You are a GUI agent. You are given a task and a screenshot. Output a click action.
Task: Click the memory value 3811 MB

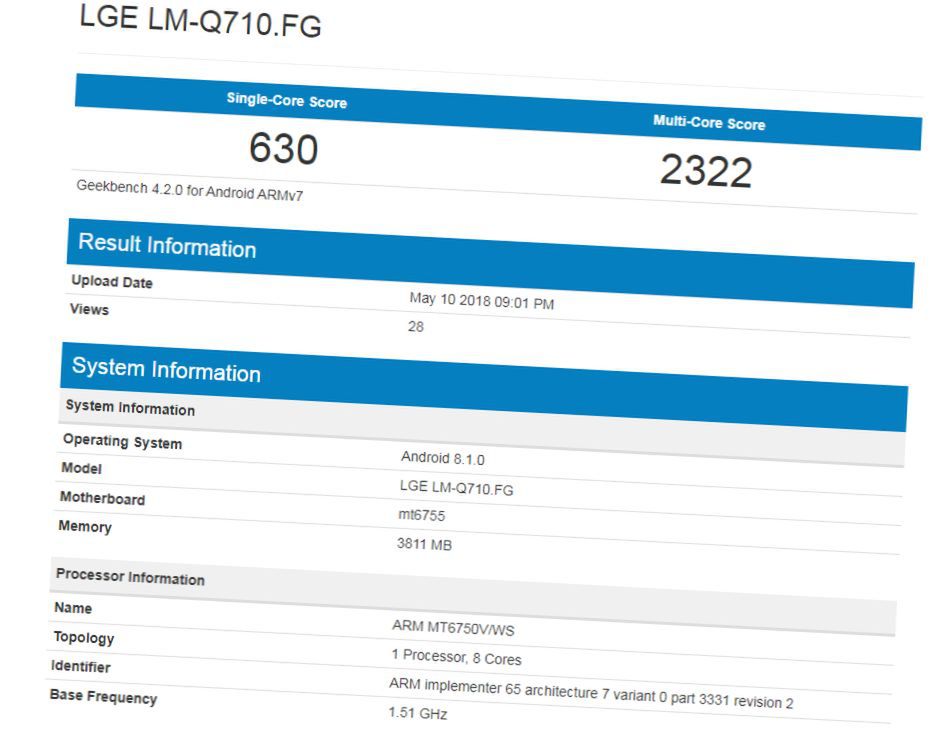(425, 544)
